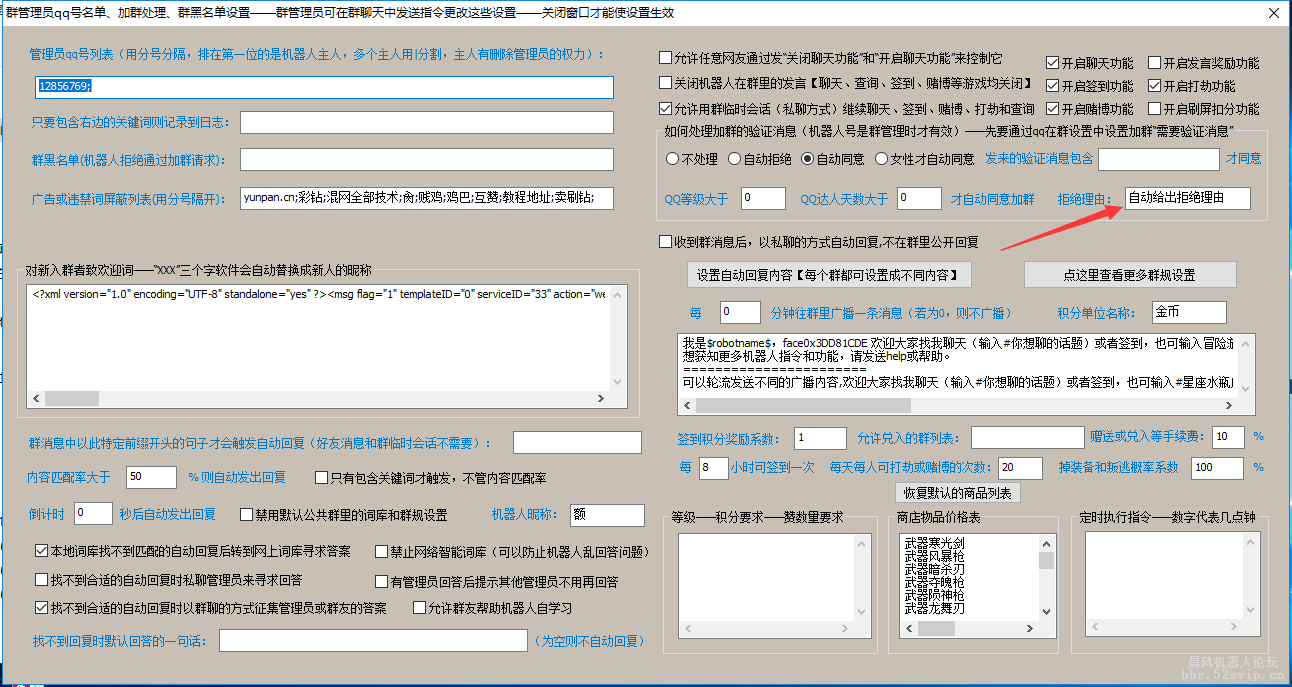Image resolution: width=1292 pixels, height=687 pixels.
Task: Close the 群管理员 settings window
Action: [x=1271, y=13]
